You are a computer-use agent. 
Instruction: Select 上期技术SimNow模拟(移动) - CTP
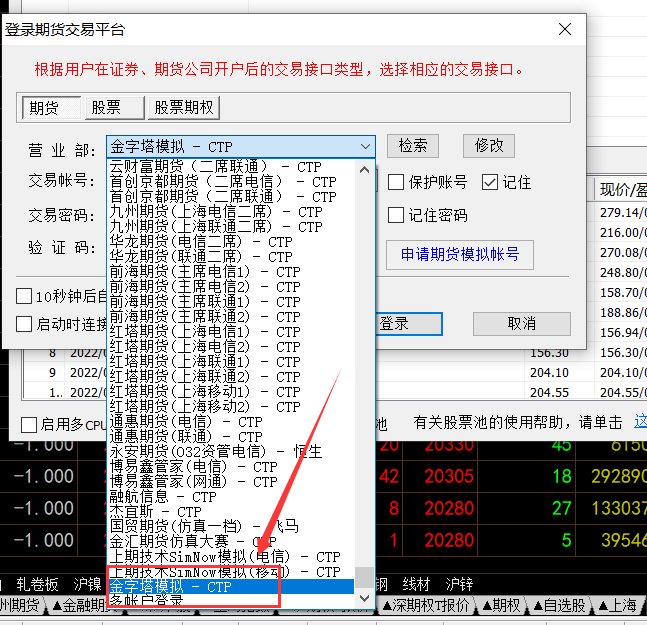[x=230, y=572]
